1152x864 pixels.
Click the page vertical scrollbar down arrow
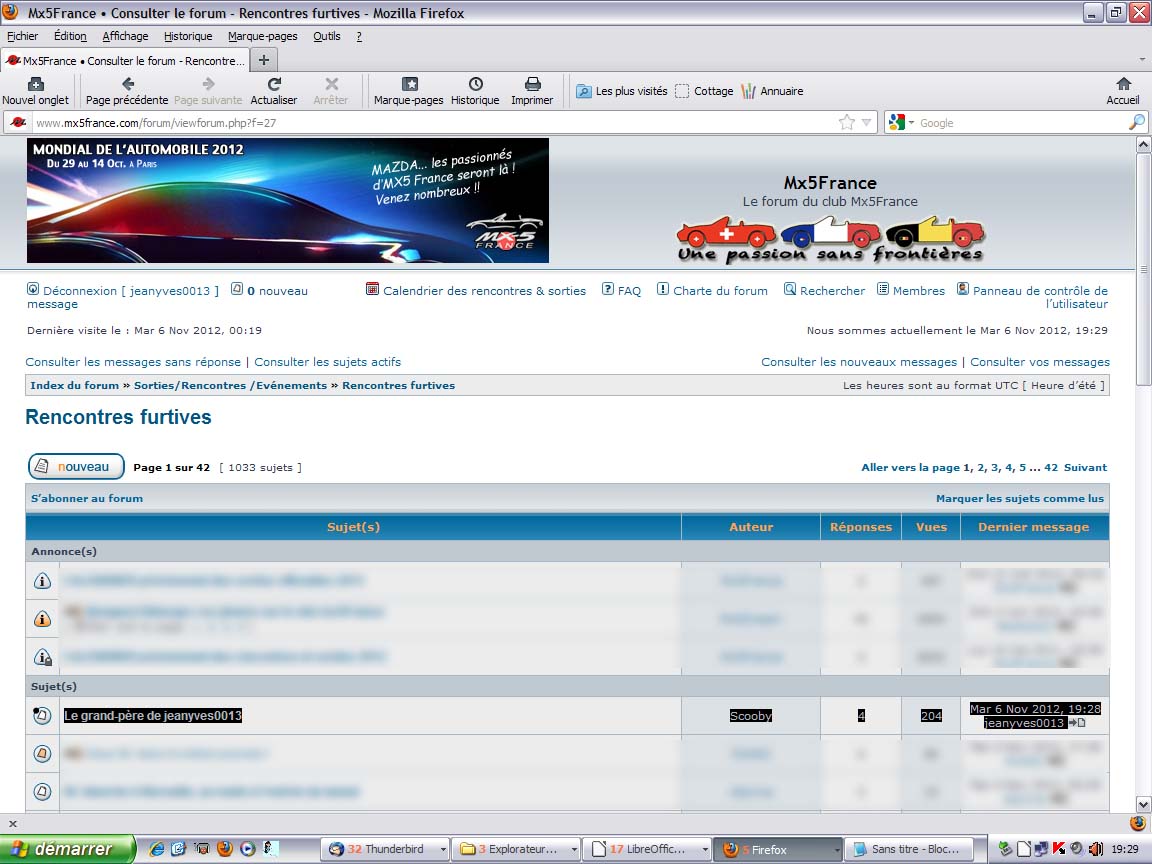pos(1143,803)
